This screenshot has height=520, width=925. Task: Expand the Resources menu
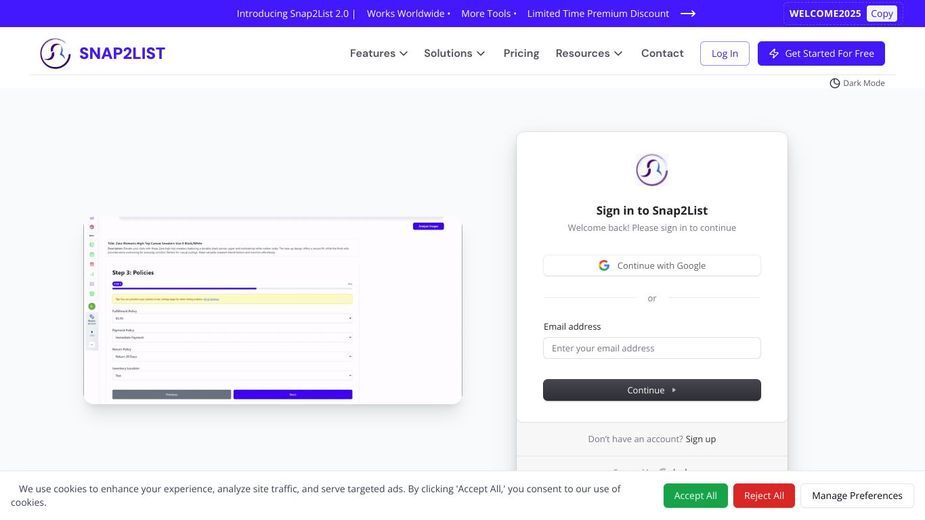click(589, 53)
